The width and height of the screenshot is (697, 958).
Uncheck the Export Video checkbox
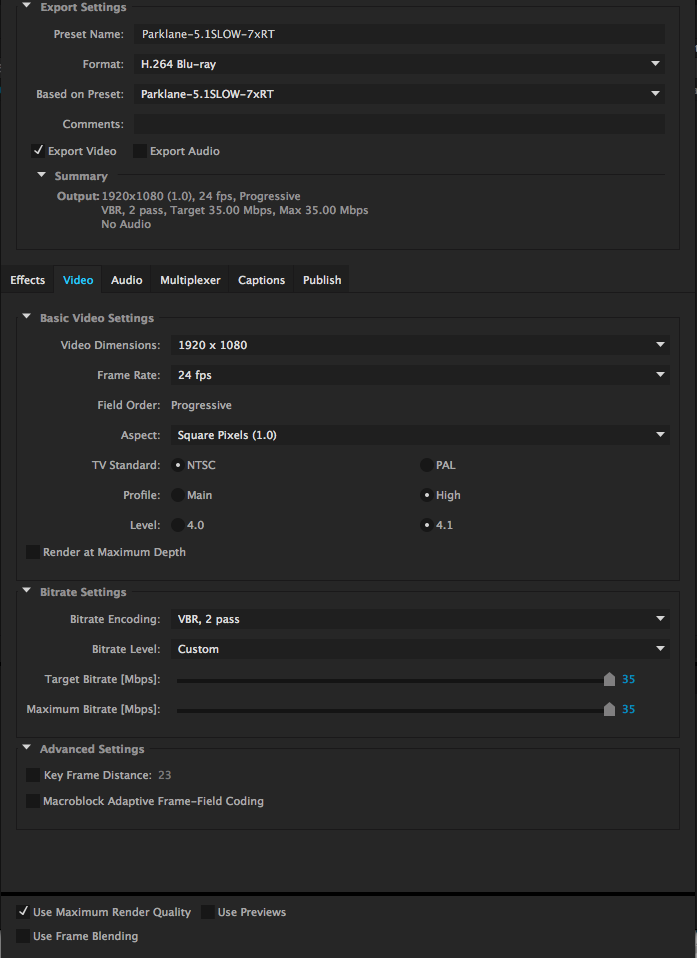tap(38, 150)
